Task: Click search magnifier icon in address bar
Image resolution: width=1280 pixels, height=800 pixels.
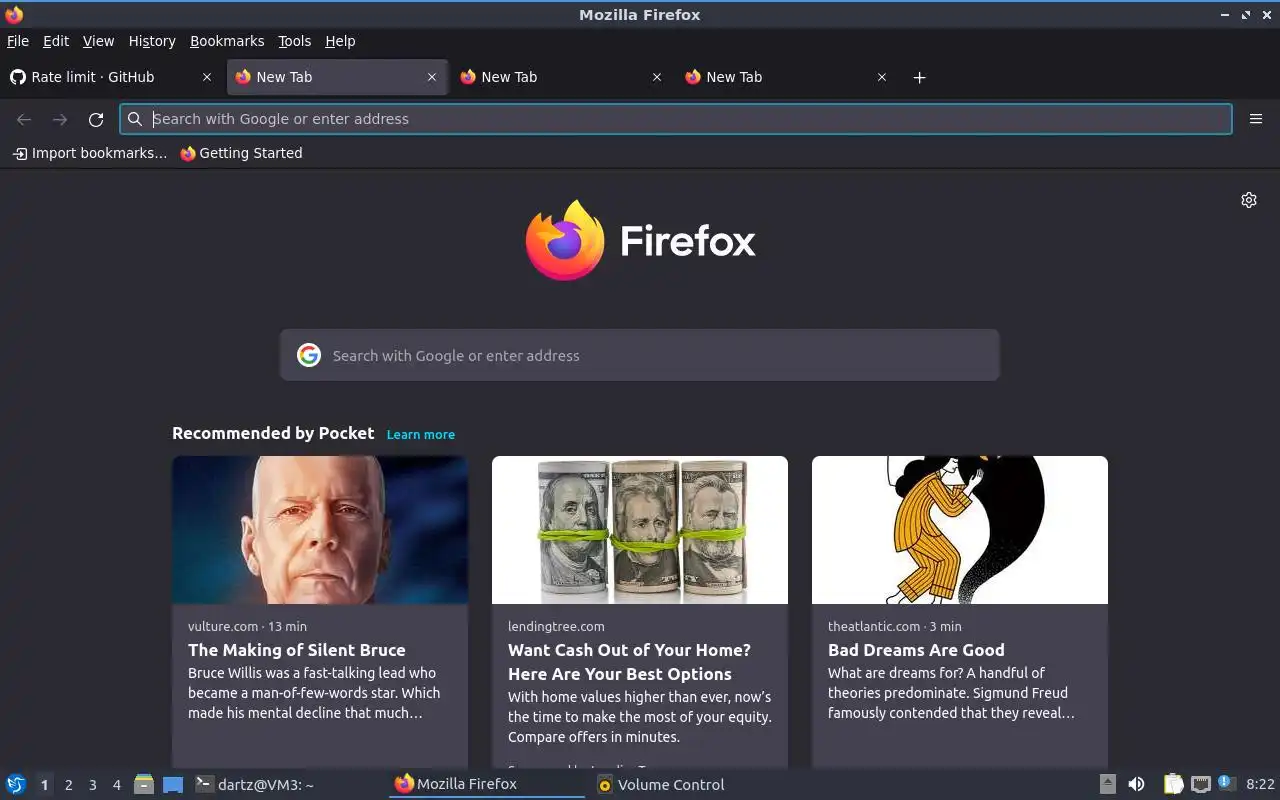Action: (x=135, y=119)
